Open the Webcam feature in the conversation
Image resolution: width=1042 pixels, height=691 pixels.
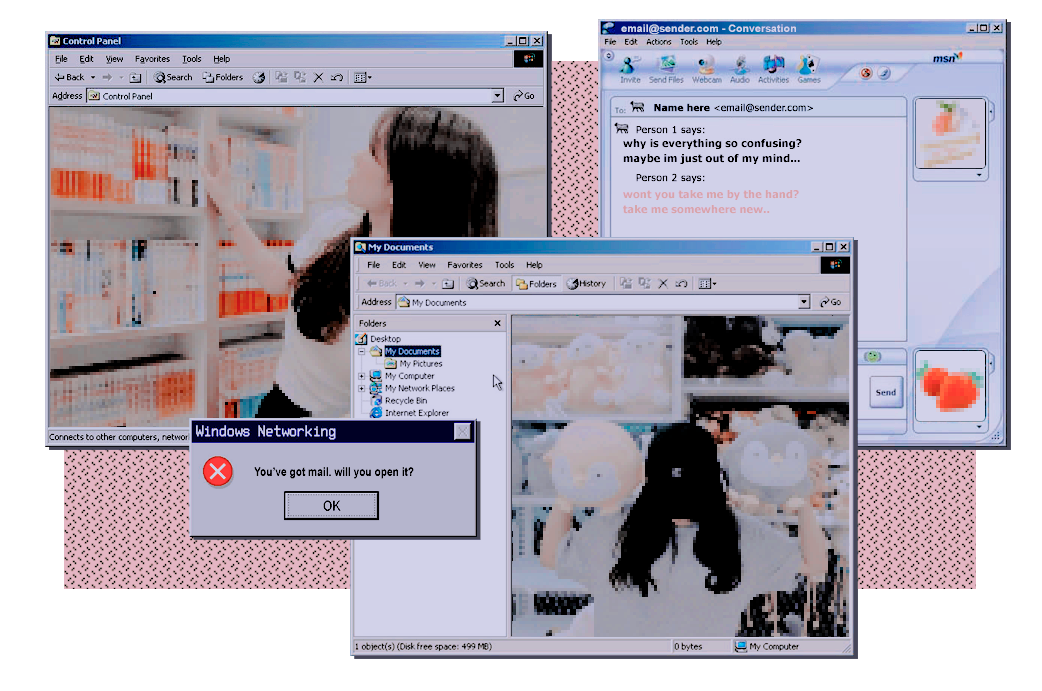tap(706, 65)
